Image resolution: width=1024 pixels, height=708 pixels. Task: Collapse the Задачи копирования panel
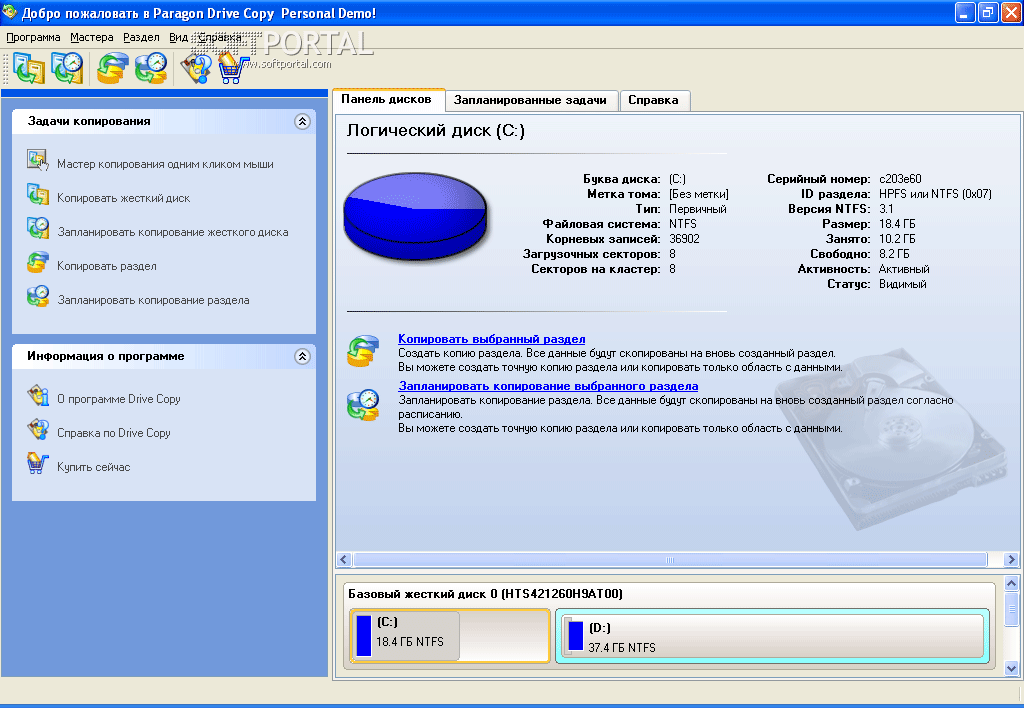coord(302,121)
